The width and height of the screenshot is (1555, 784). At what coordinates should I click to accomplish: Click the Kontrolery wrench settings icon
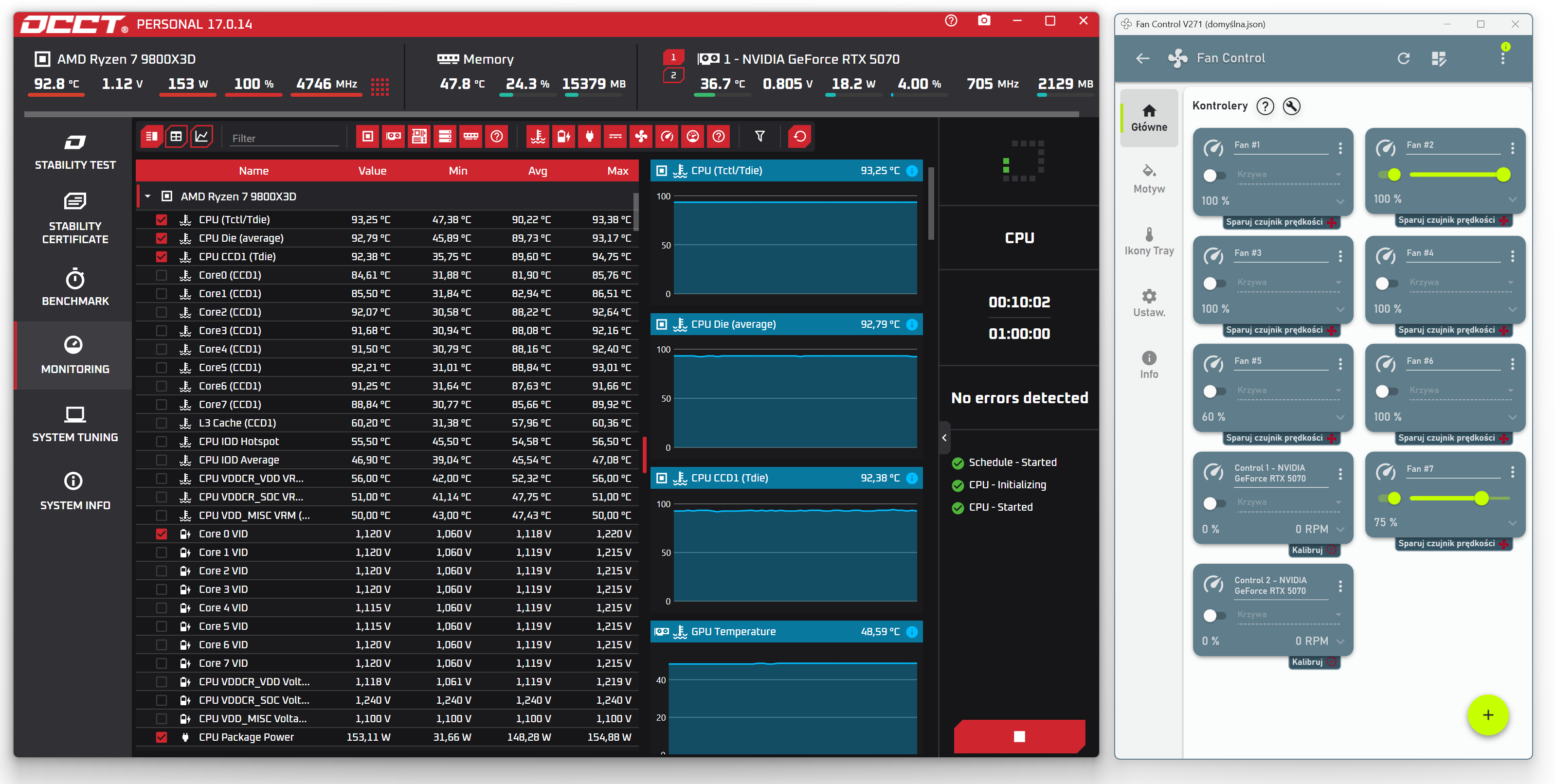[1292, 106]
